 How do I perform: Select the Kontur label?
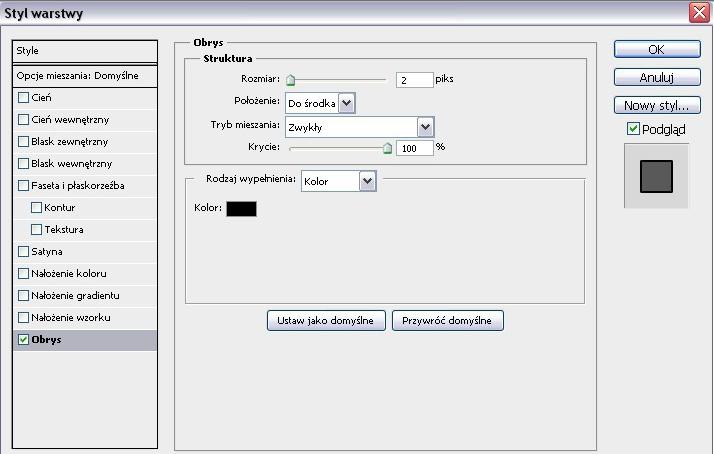point(60,208)
